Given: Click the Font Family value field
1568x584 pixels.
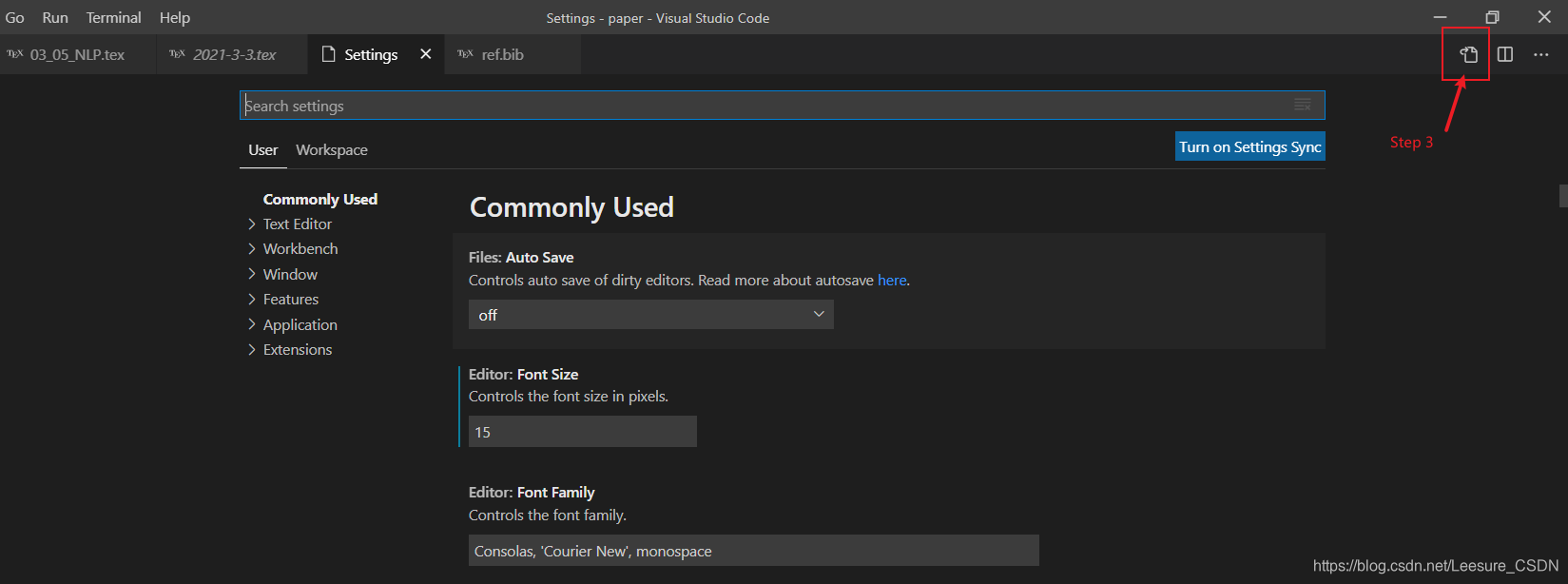Looking at the screenshot, I should pos(754,551).
